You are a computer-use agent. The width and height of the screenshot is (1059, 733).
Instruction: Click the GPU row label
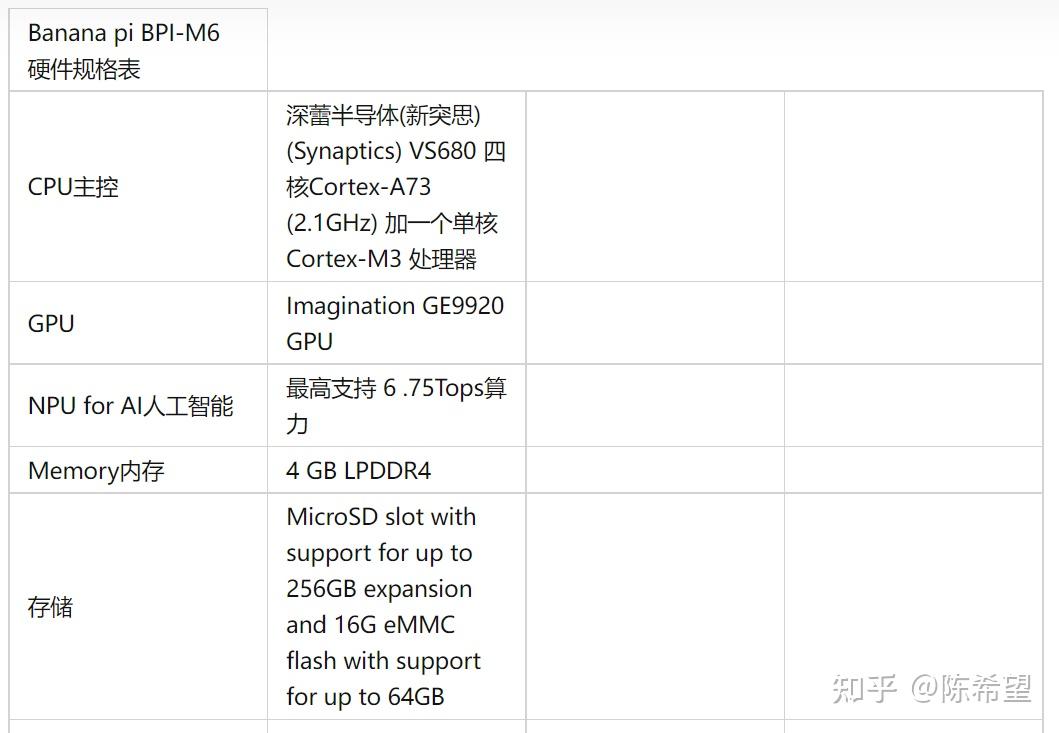(51, 323)
